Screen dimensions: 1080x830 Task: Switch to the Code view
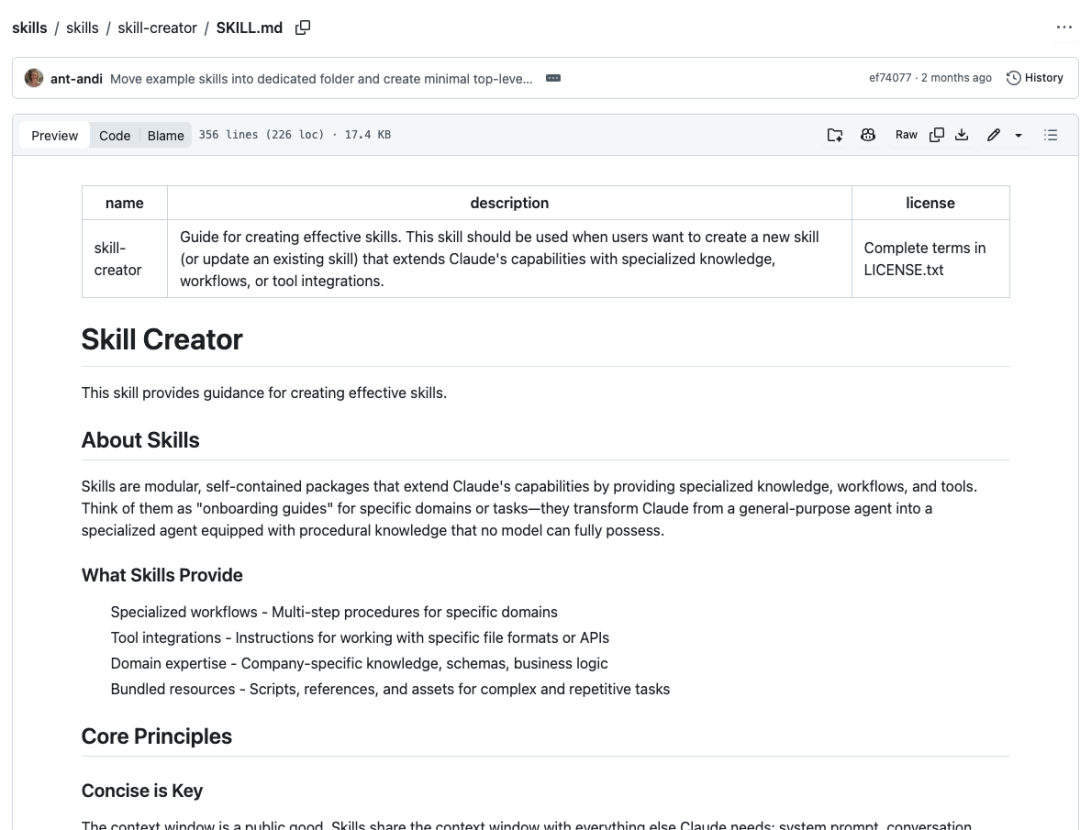point(114,136)
